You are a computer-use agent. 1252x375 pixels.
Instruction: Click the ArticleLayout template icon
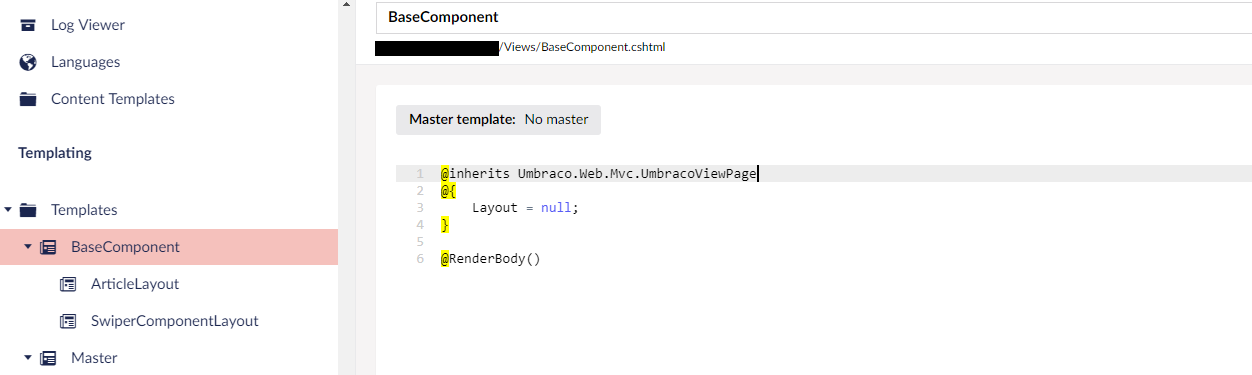click(68, 284)
